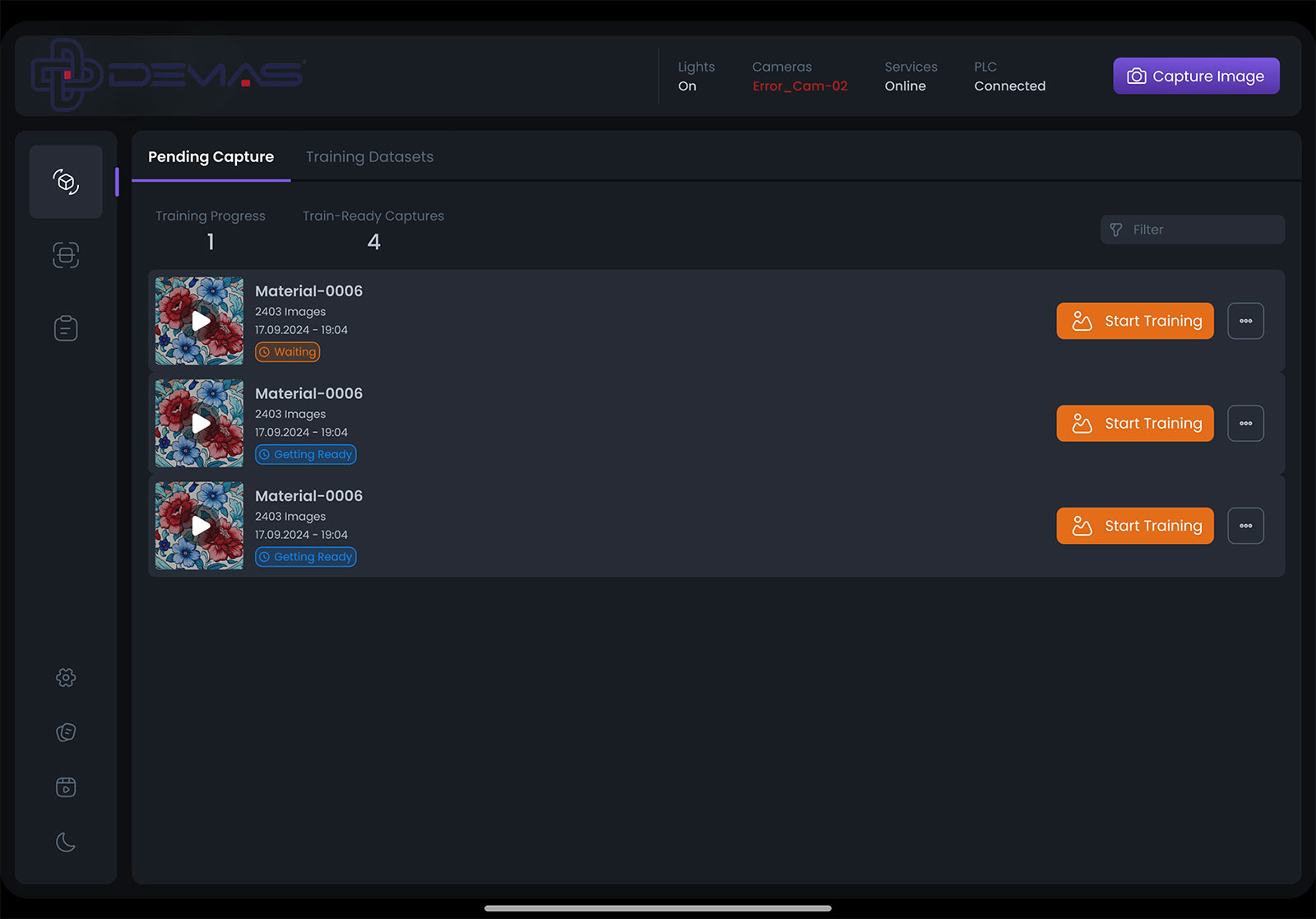Play the first Material-0006 thumbnail
This screenshot has height=919, width=1316.
pyautogui.click(x=200, y=321)
